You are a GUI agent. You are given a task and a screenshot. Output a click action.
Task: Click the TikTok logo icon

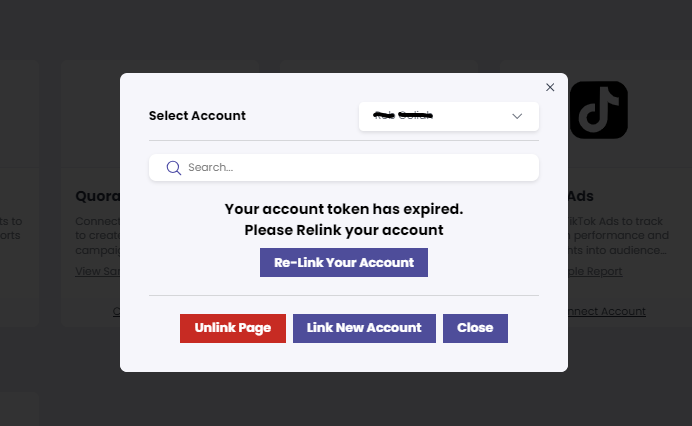598,110
